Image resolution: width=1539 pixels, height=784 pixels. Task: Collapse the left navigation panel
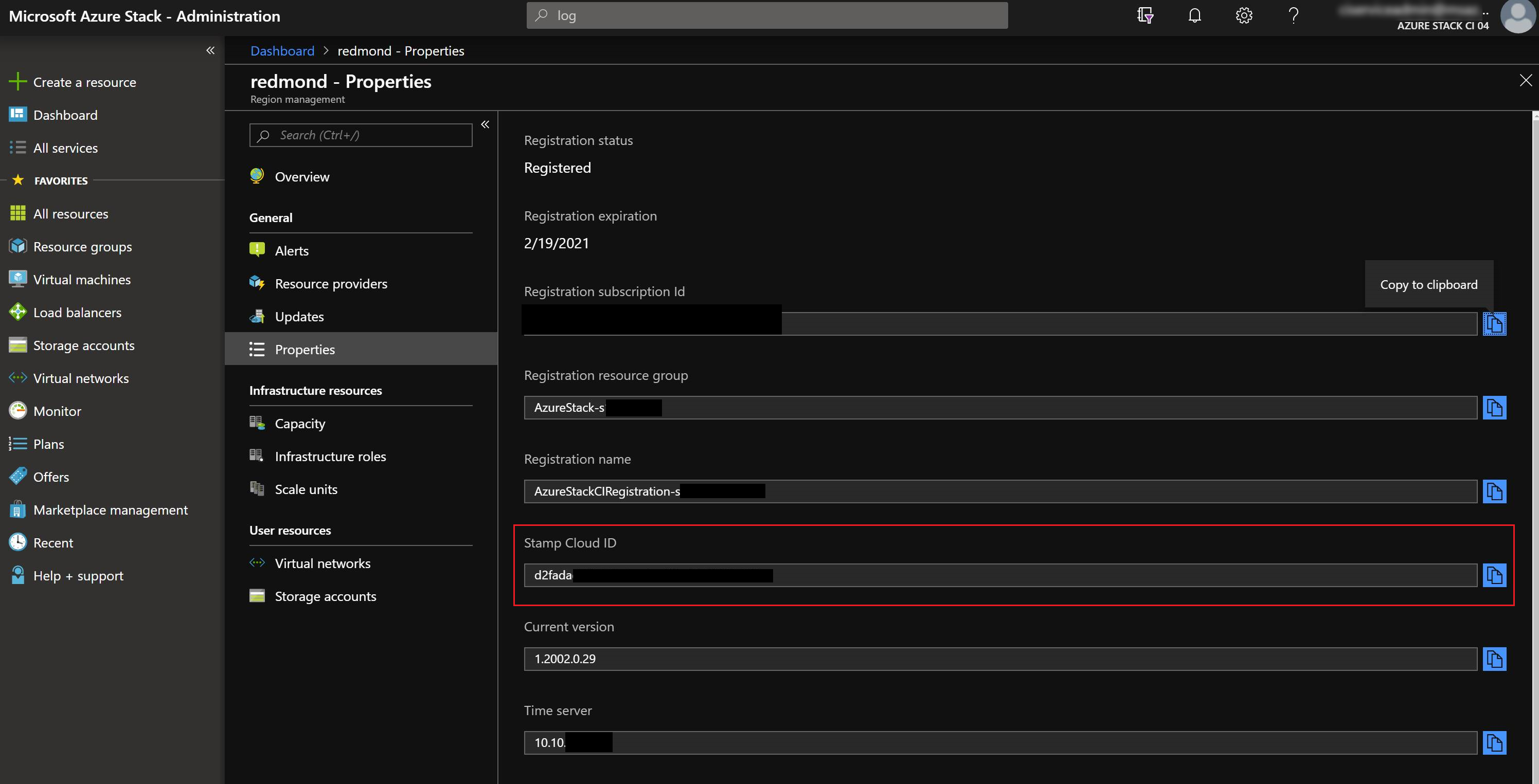[211, 50]
